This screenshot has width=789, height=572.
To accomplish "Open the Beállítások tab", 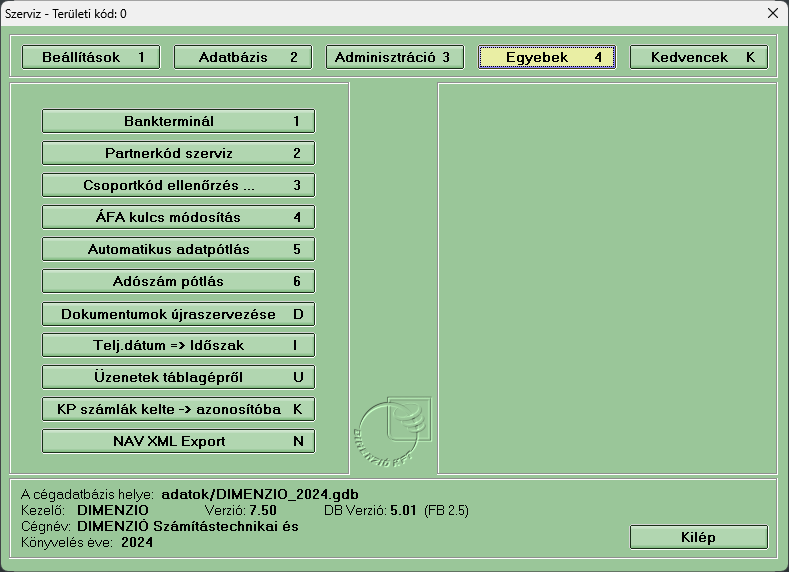I will tap(91, 57).
